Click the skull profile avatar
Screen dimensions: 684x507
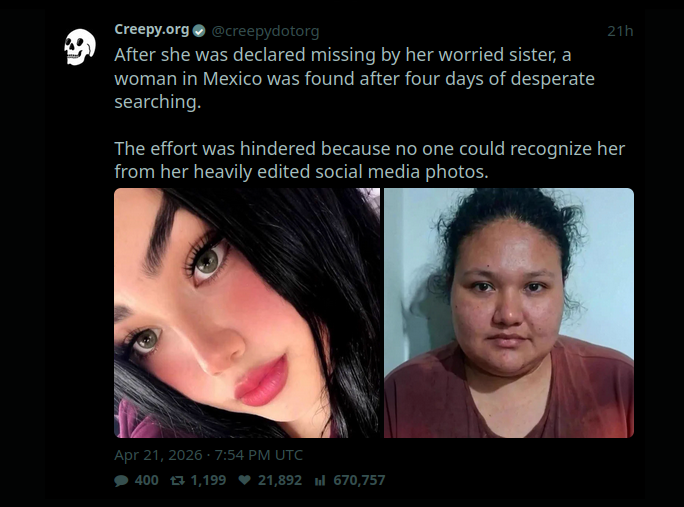pyautogui.click(x=80, y=47)
